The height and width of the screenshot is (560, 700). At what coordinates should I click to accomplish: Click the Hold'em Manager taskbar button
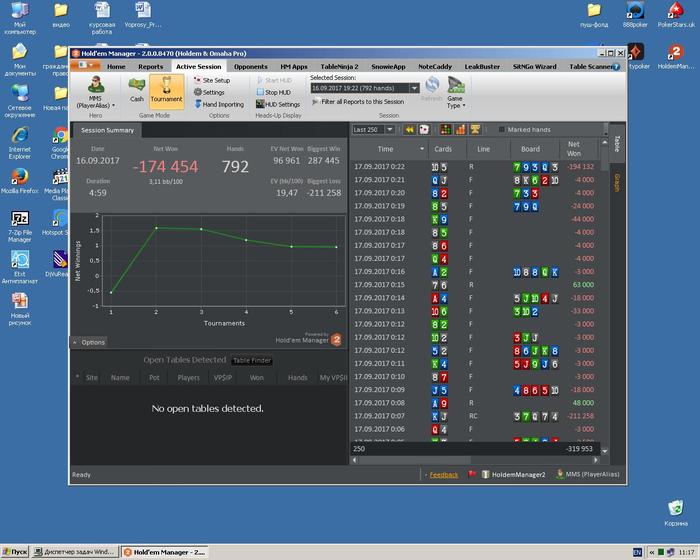[x=164, y=552]
